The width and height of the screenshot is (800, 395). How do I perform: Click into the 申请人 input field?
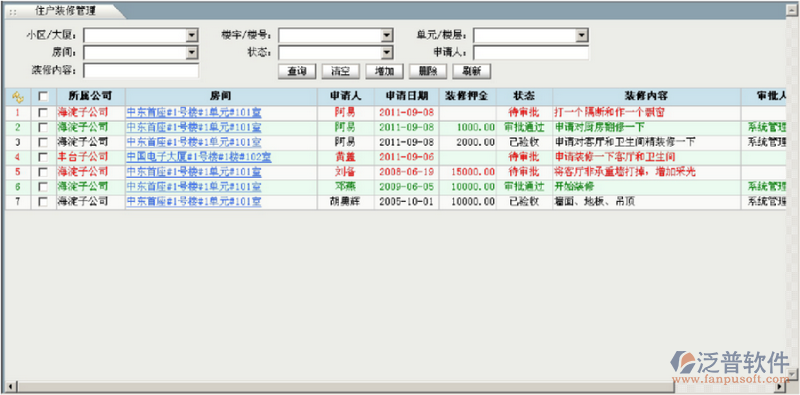pyautogui.click(x=531, y=53)
